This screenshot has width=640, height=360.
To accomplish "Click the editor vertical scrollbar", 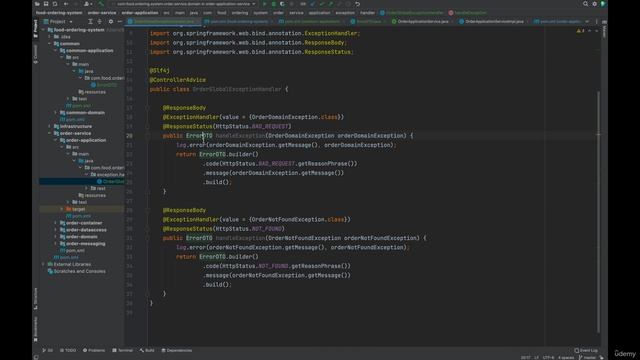I will tap(599, 211).
